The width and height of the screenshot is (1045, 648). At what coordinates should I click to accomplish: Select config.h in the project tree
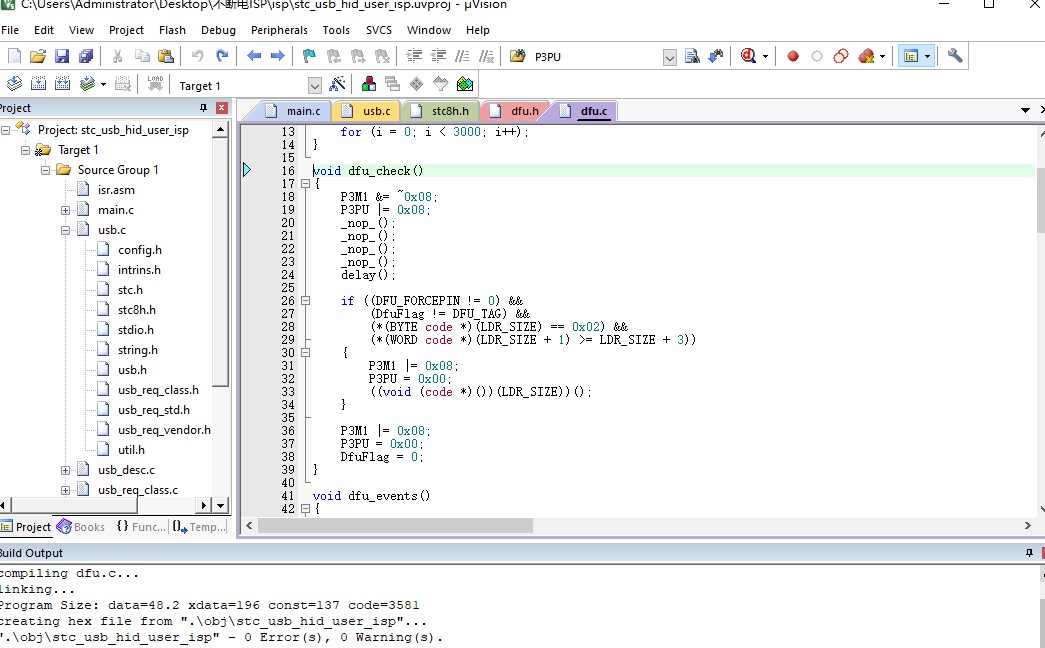[140, 250]
